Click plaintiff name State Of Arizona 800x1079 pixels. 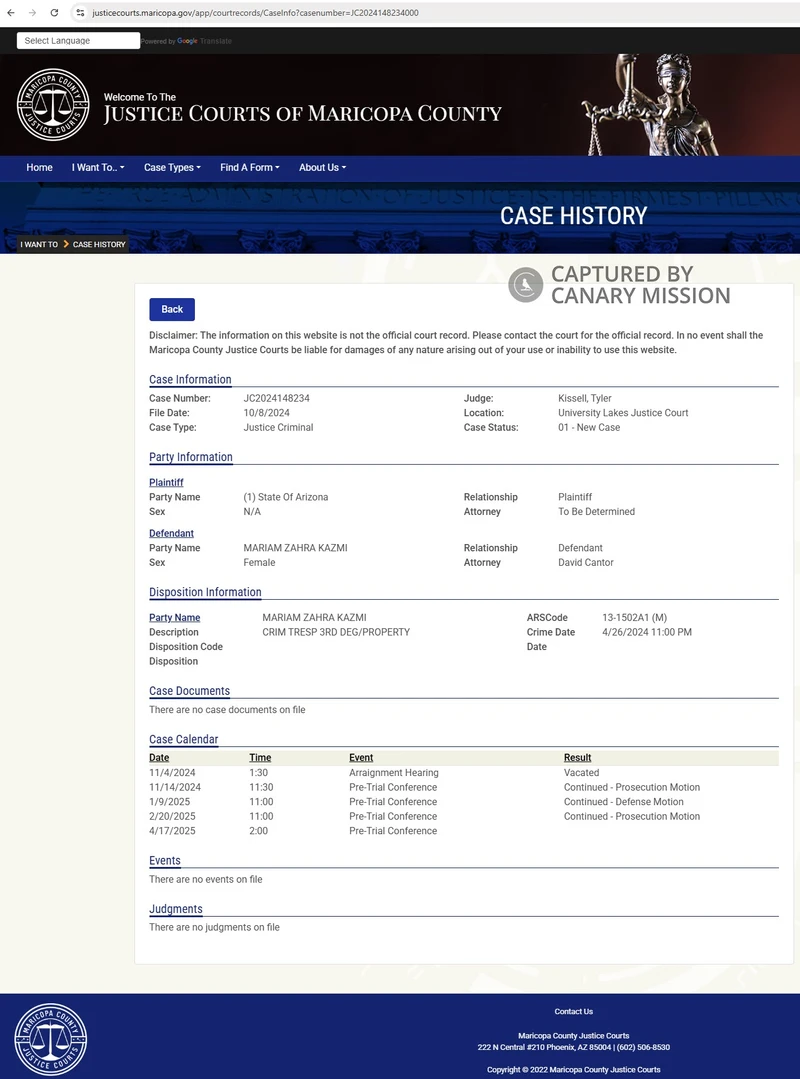click(285, 497)
